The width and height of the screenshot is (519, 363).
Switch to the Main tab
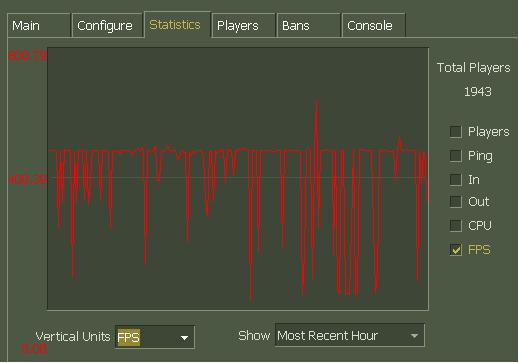pyautogui.click(x=39, y=25)
